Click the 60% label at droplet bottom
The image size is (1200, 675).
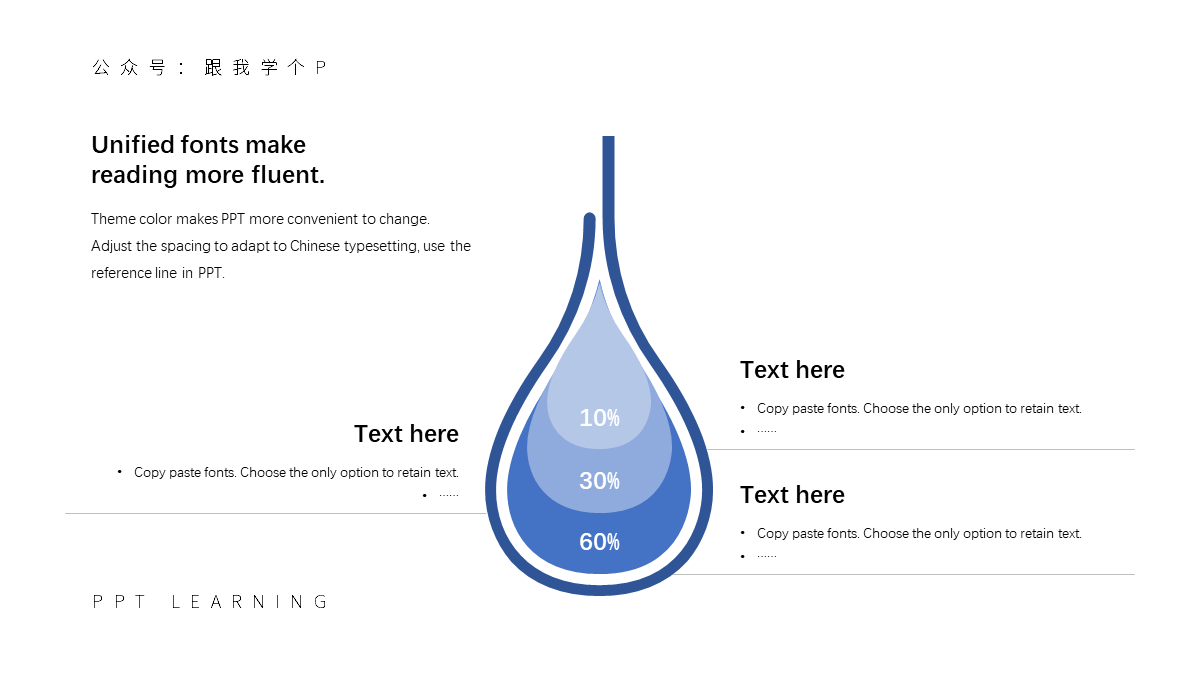(600, 542)
